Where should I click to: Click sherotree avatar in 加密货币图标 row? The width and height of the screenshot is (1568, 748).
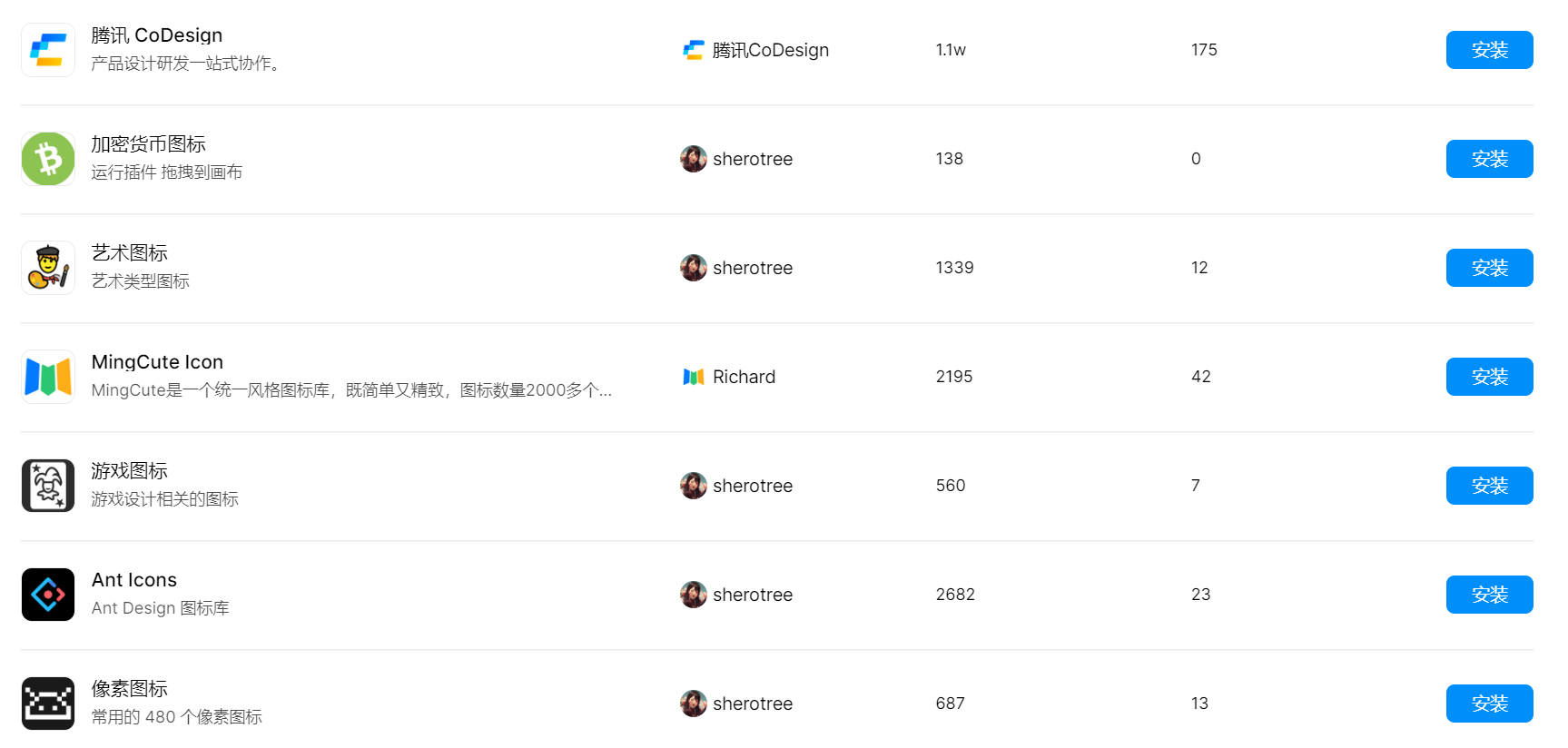coord(694,159)
